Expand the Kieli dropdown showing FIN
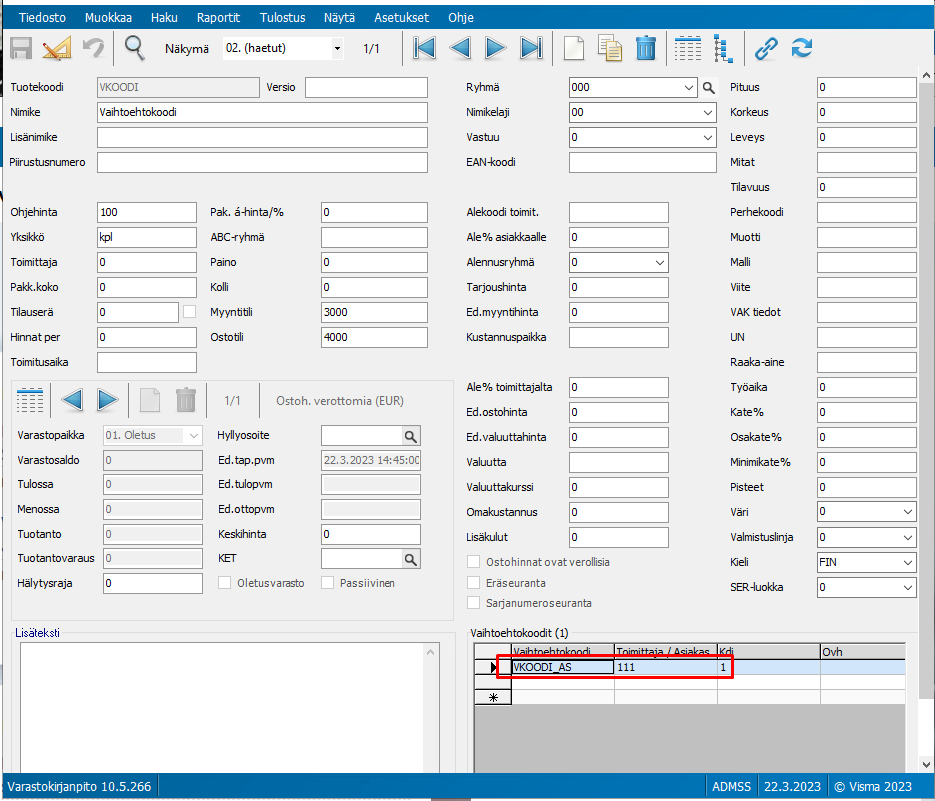 [906, 563]
